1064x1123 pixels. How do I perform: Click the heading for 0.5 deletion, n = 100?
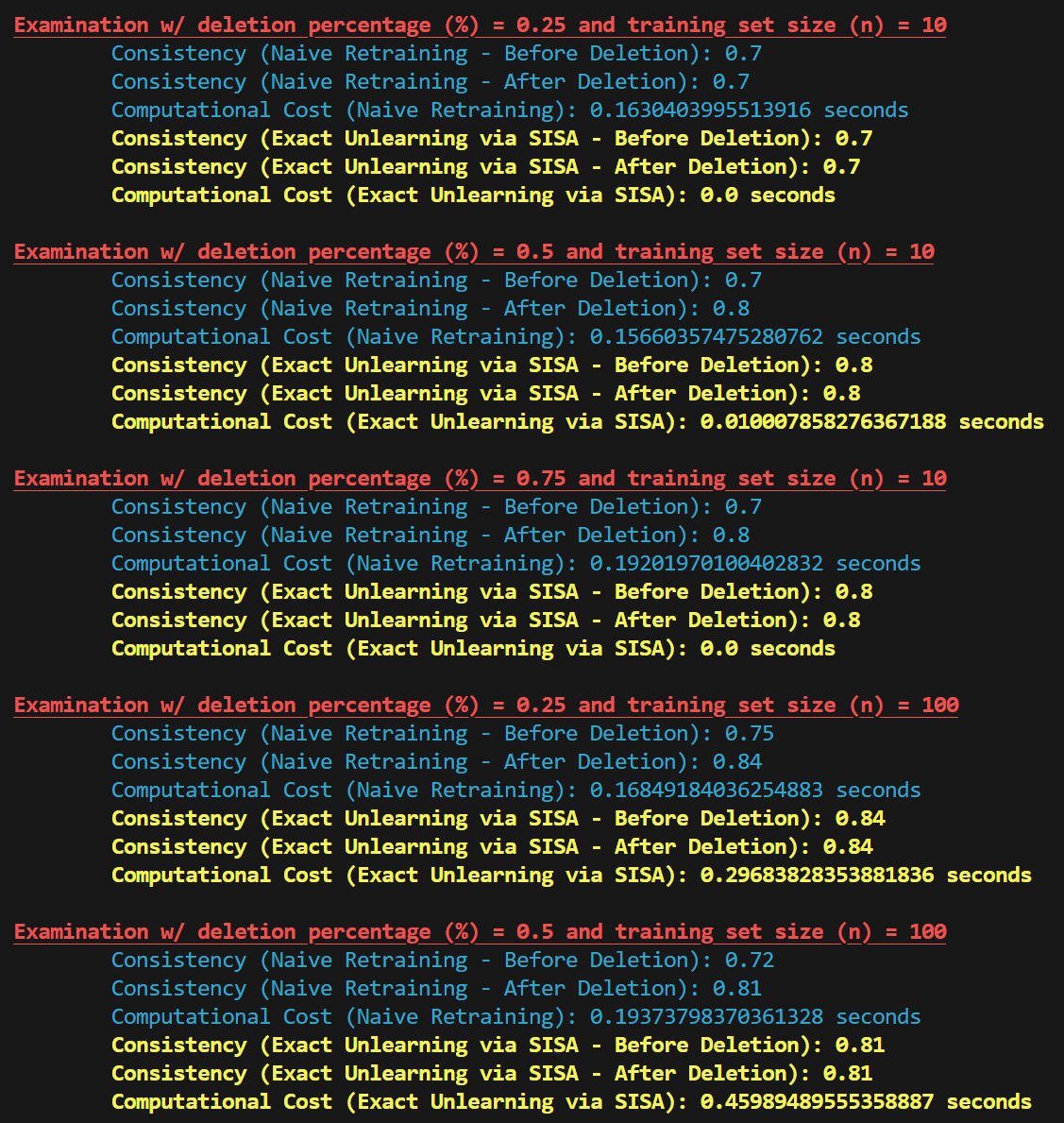[x=480, y=932]
